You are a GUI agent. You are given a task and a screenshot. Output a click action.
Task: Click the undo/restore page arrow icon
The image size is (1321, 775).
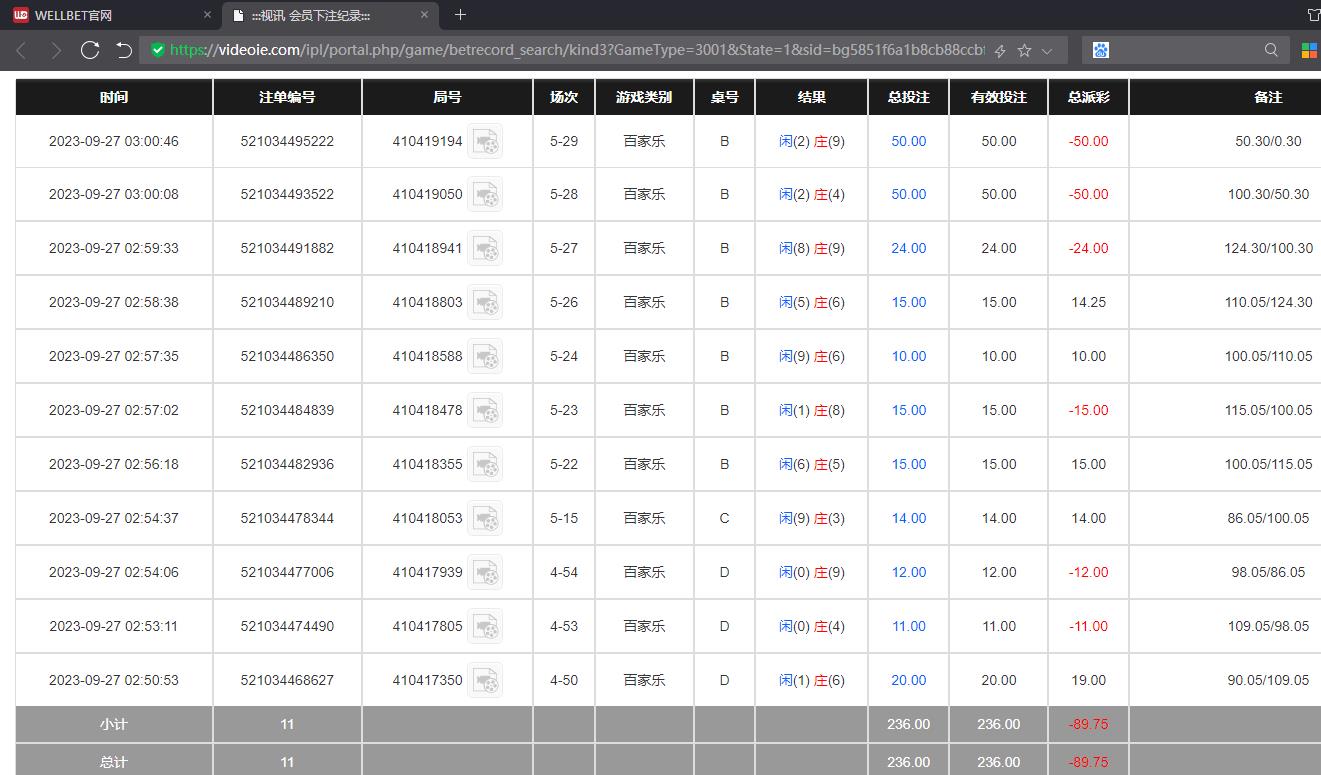point(123,50)
